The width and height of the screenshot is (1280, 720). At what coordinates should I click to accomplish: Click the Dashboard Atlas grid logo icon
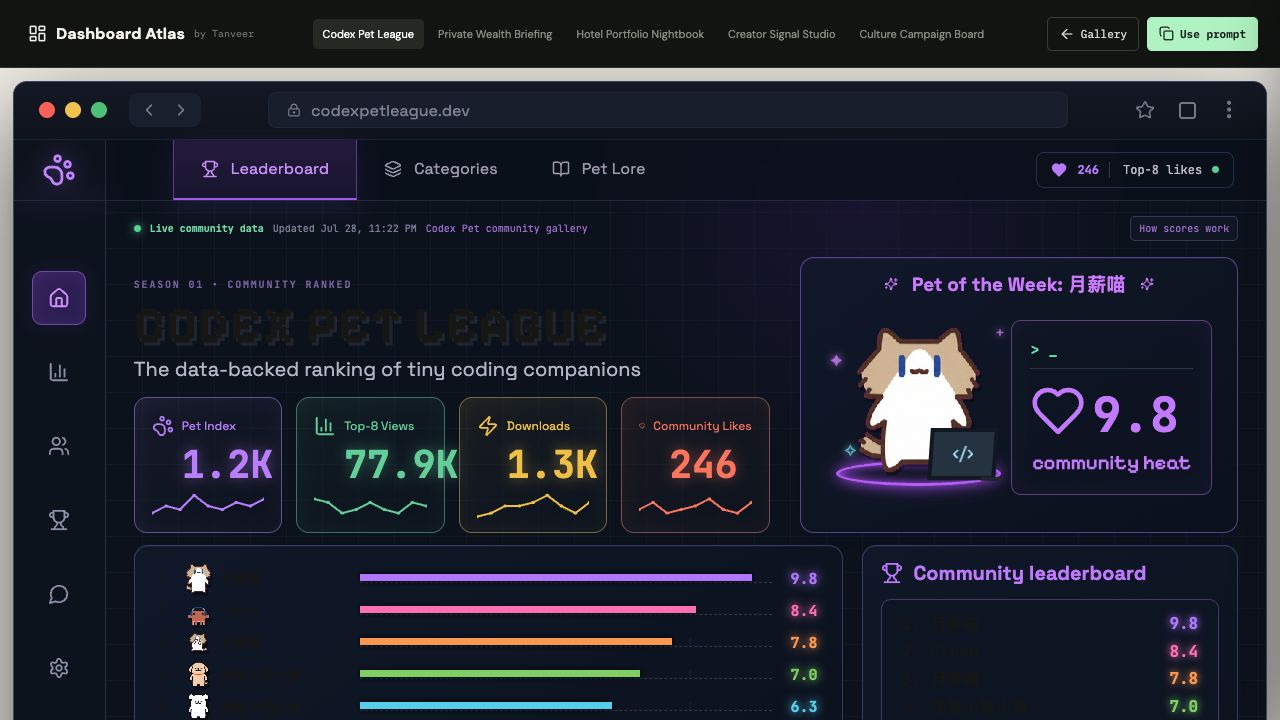[37, 34]
